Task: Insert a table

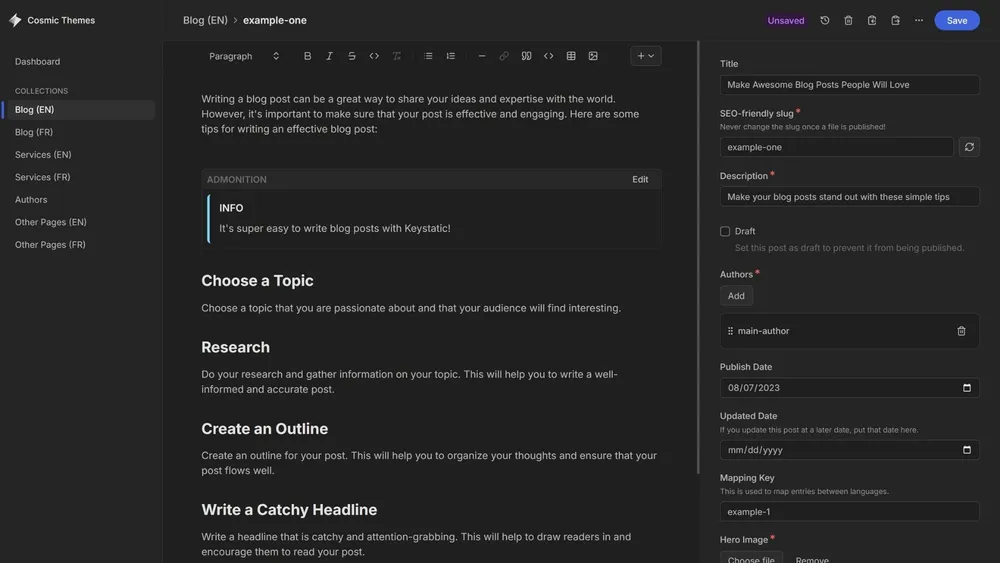Action: [571, 56]
